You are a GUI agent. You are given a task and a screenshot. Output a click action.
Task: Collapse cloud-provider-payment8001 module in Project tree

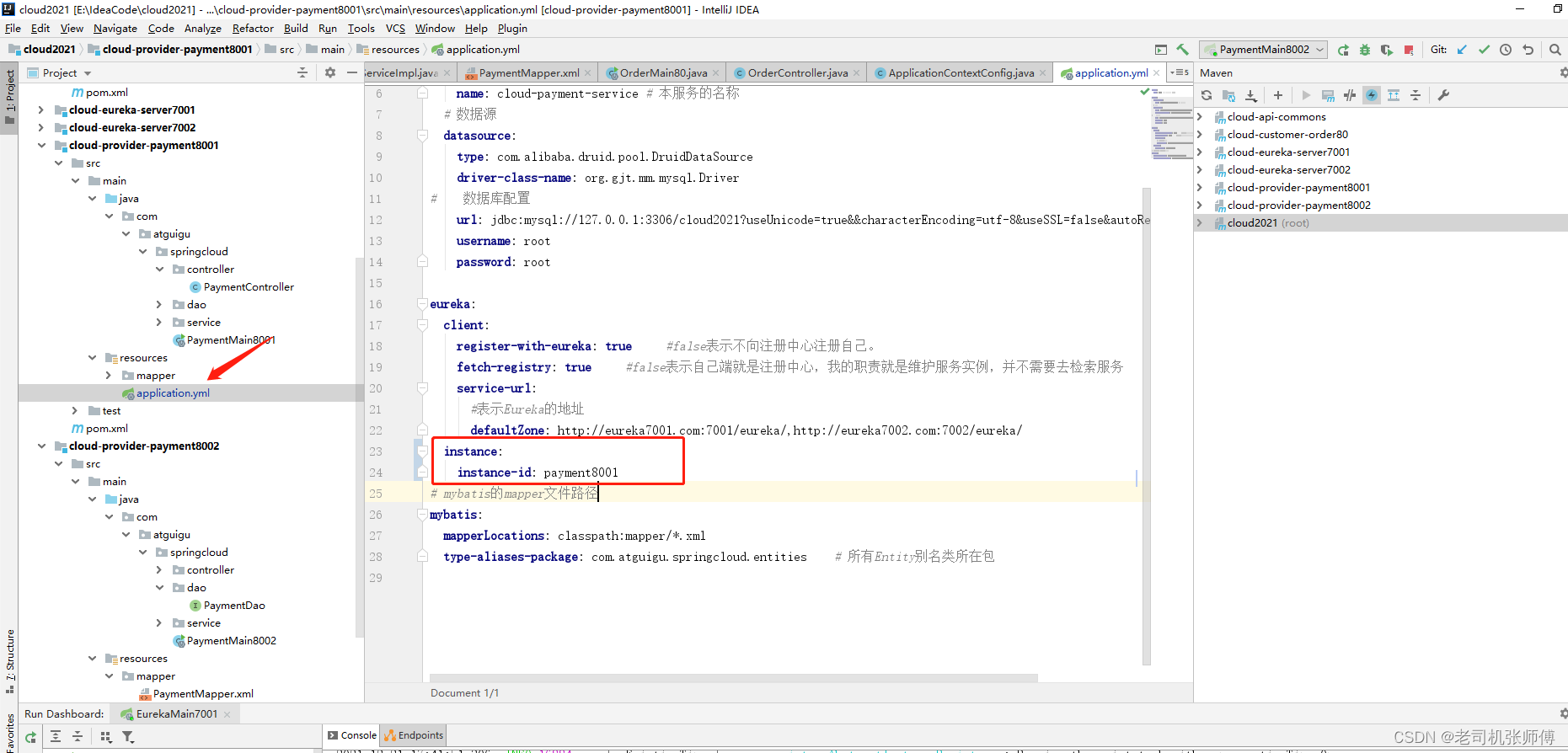click(x=40, y=145)
